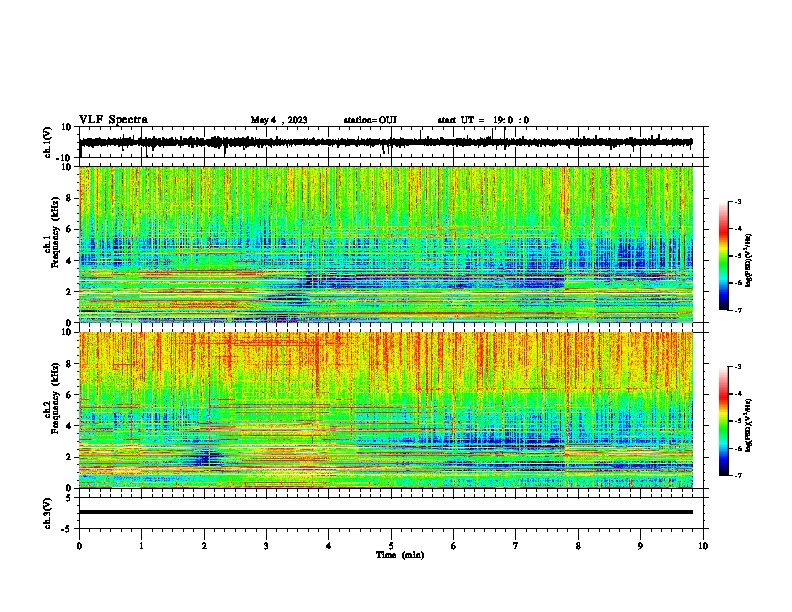The height and width of the screenshot is (612, 792).
Task: Click the "-3" label on ch.1 color bar
Action: pos(737,202)
